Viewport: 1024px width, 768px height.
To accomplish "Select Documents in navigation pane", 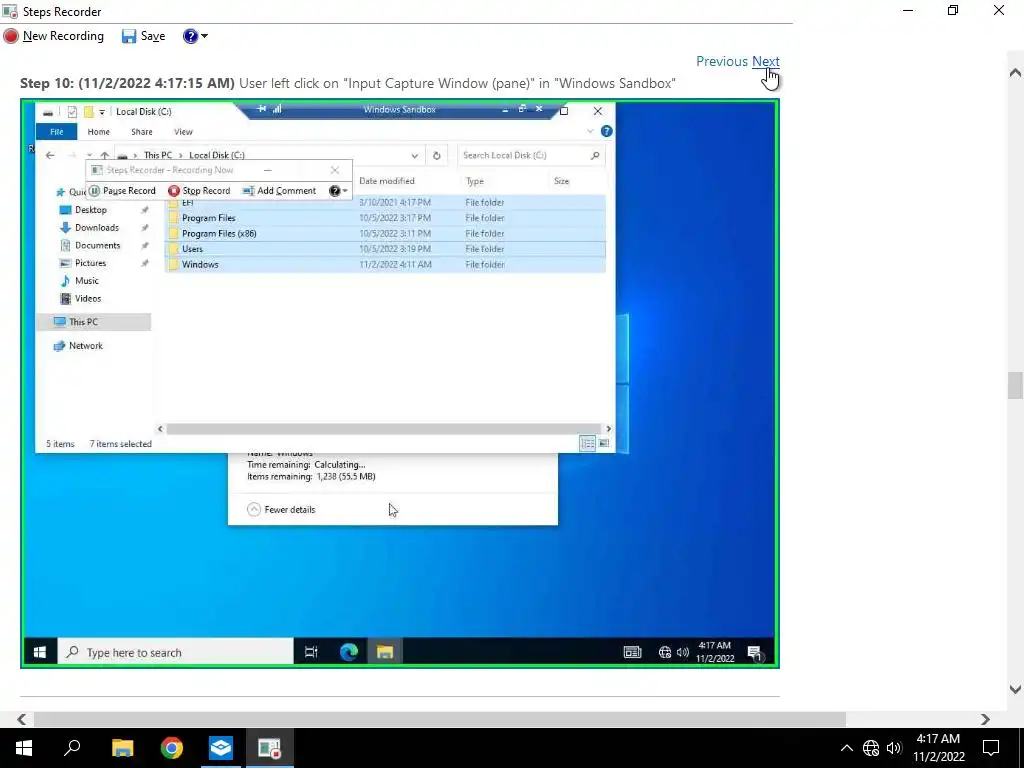I will click(97, 245).
